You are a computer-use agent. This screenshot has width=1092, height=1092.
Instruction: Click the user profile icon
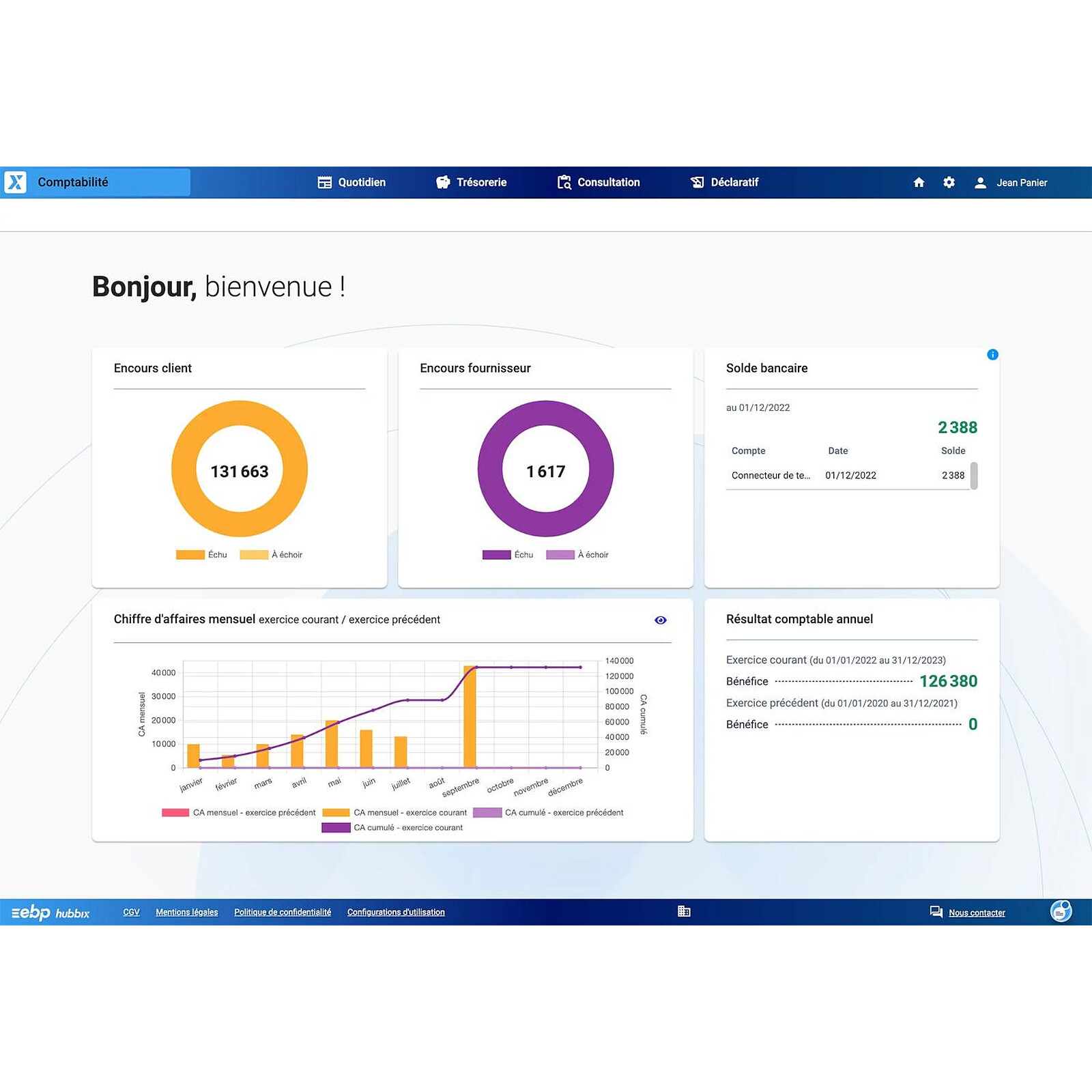click(981, 182)
